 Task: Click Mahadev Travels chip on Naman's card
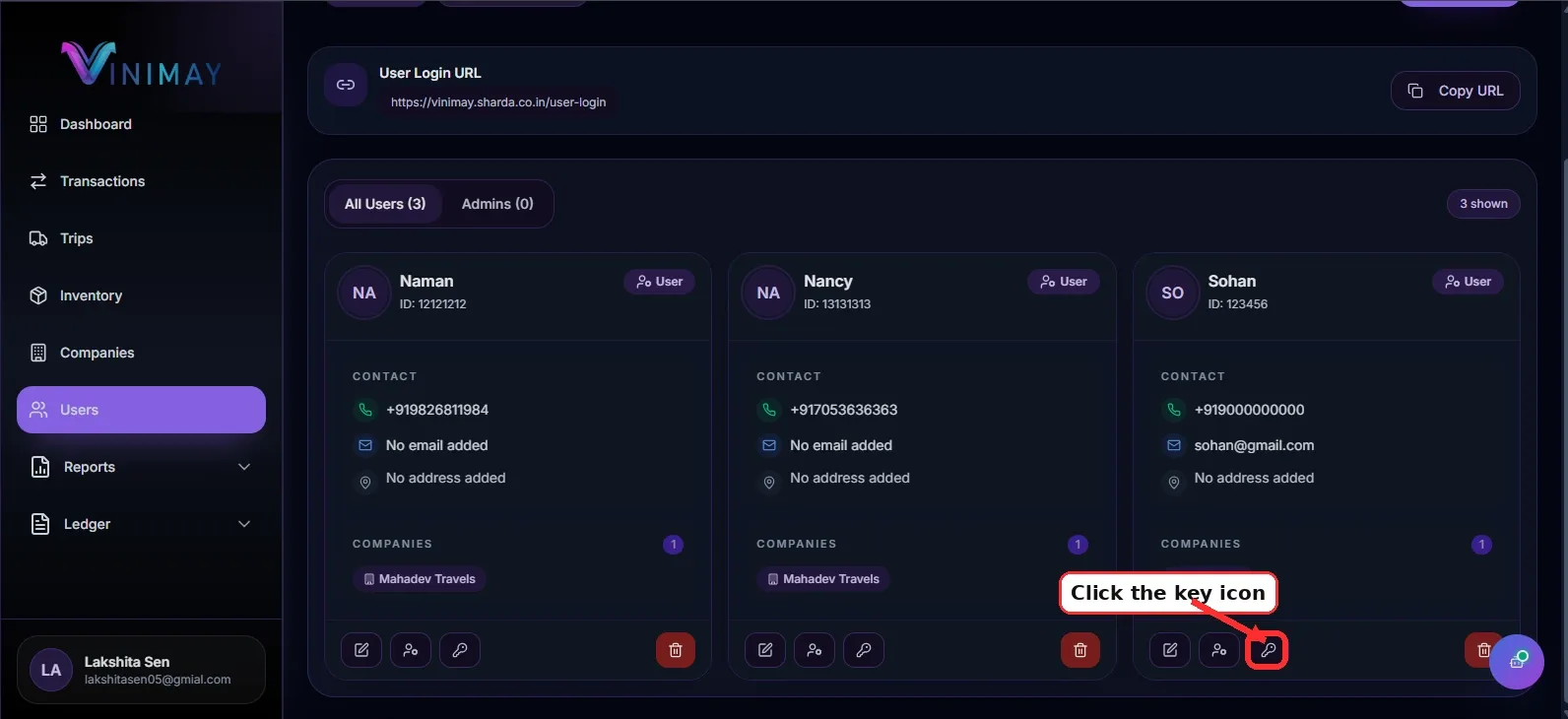[420, 579]
